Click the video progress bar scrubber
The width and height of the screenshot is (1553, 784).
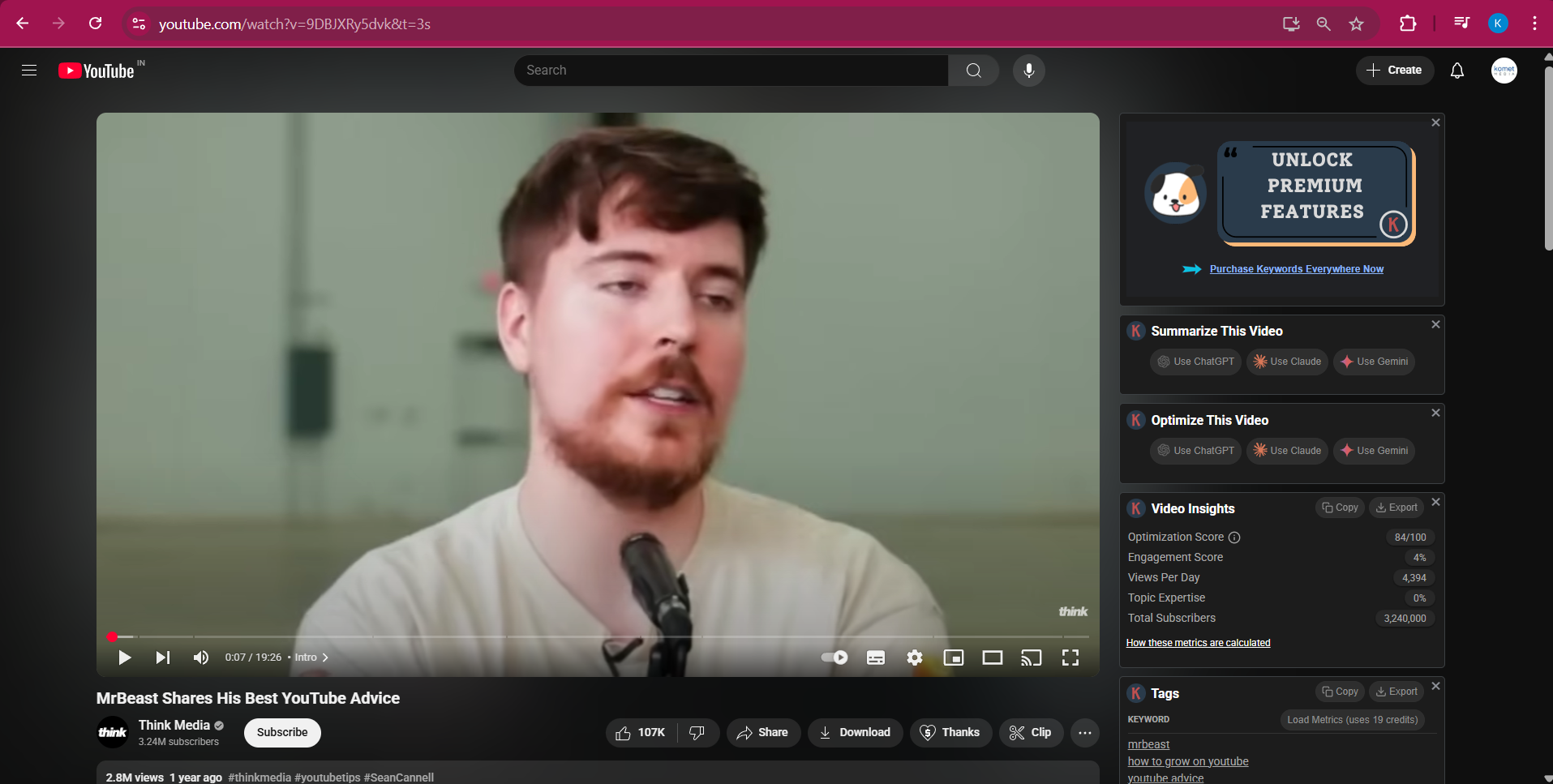coord(112,637)
